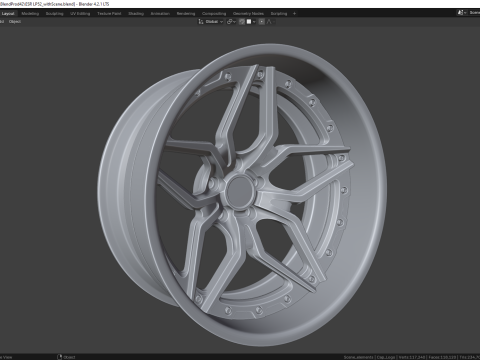Open the Sculpting workspace tab
Viewport: 480px width, 360px height.
pyautogui.click(x=54, y=14)
